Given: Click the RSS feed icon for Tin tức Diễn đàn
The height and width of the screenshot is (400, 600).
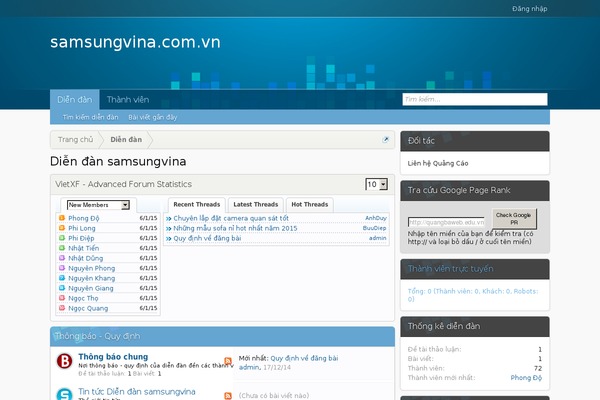Looking at the screenshot, I should pos(228,396).
